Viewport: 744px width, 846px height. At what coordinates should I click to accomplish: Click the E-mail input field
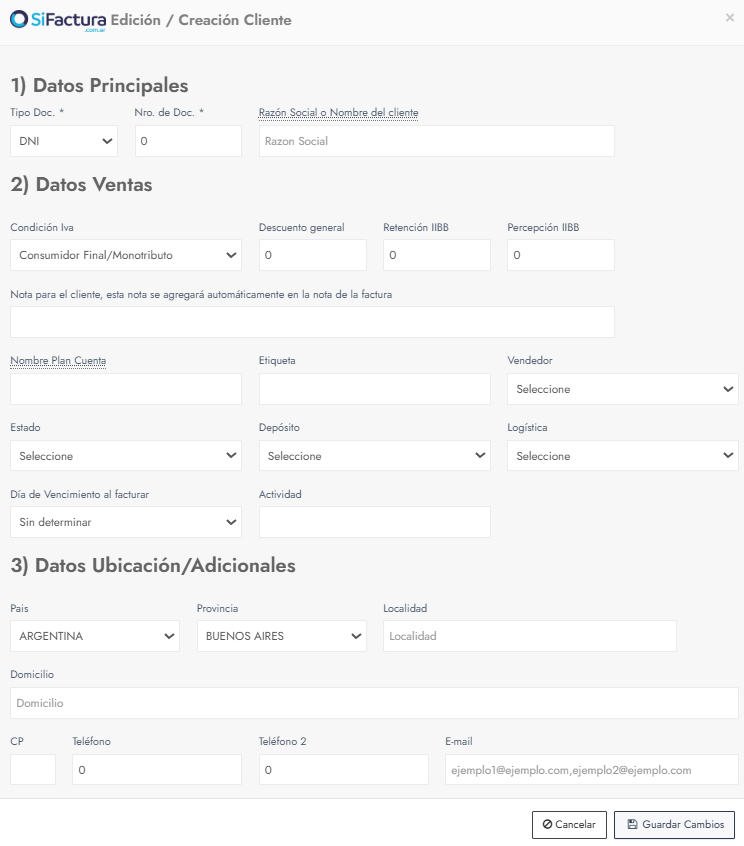point(592,770)
